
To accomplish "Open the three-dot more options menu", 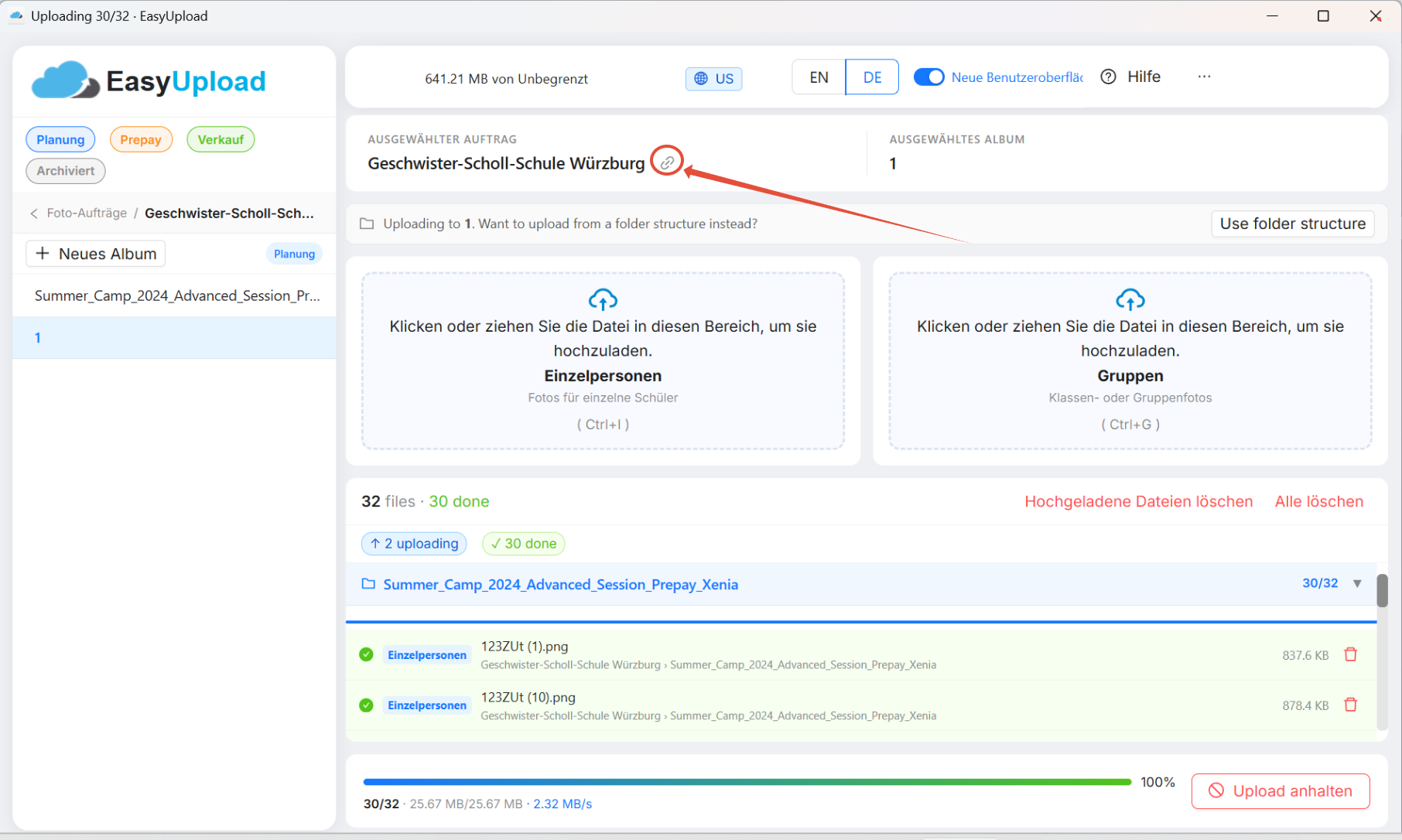I will tap(1204, 77).
